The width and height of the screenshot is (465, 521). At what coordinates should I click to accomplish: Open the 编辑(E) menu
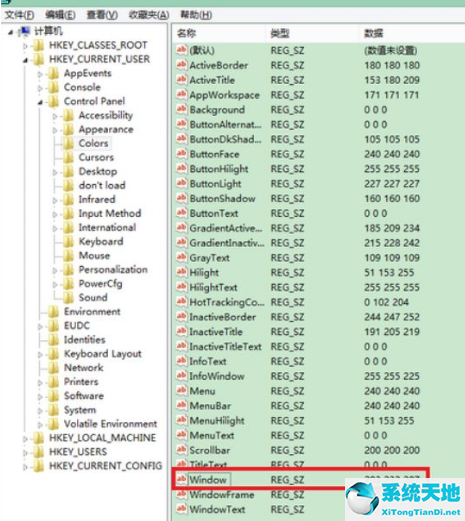(x=60, y=15)
